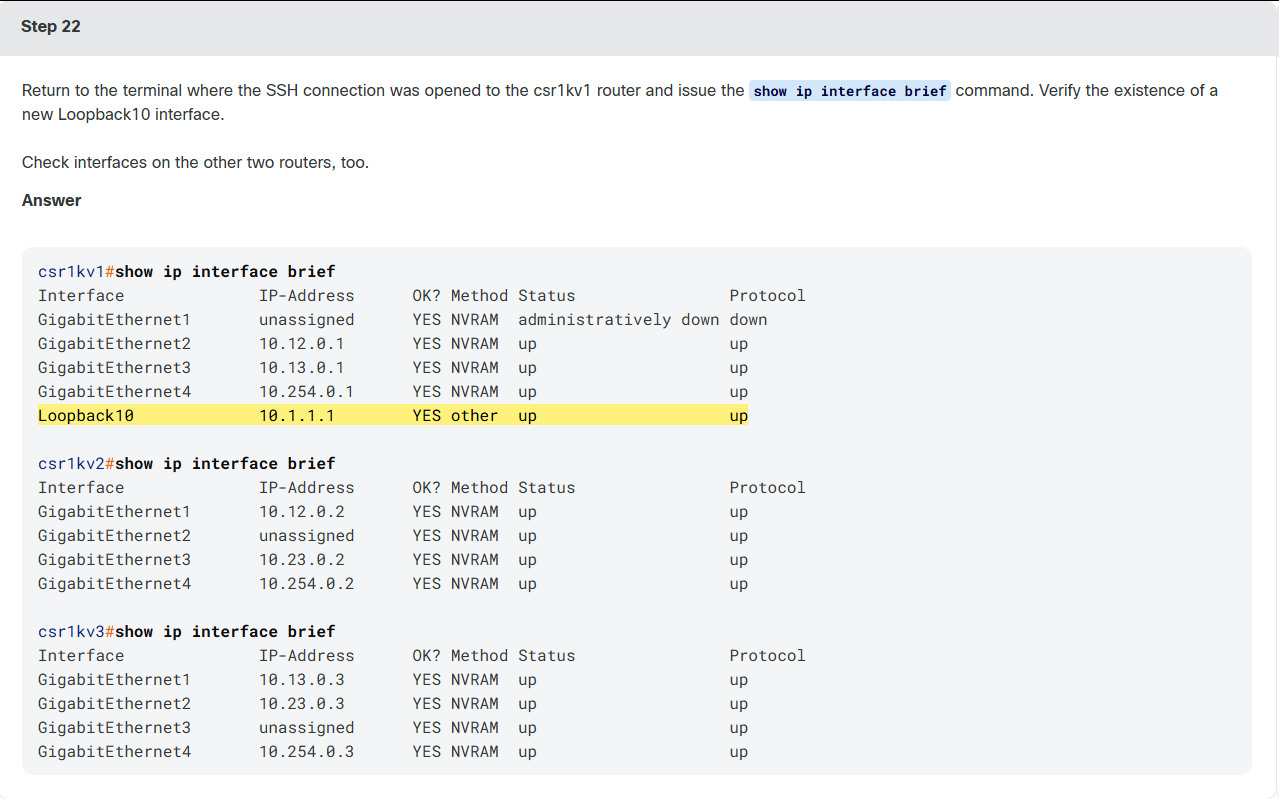Select the highlighted Loopback10 interface name
Image resolution: width=1279 pixels, height=799 pixels.
click(86, 416)
